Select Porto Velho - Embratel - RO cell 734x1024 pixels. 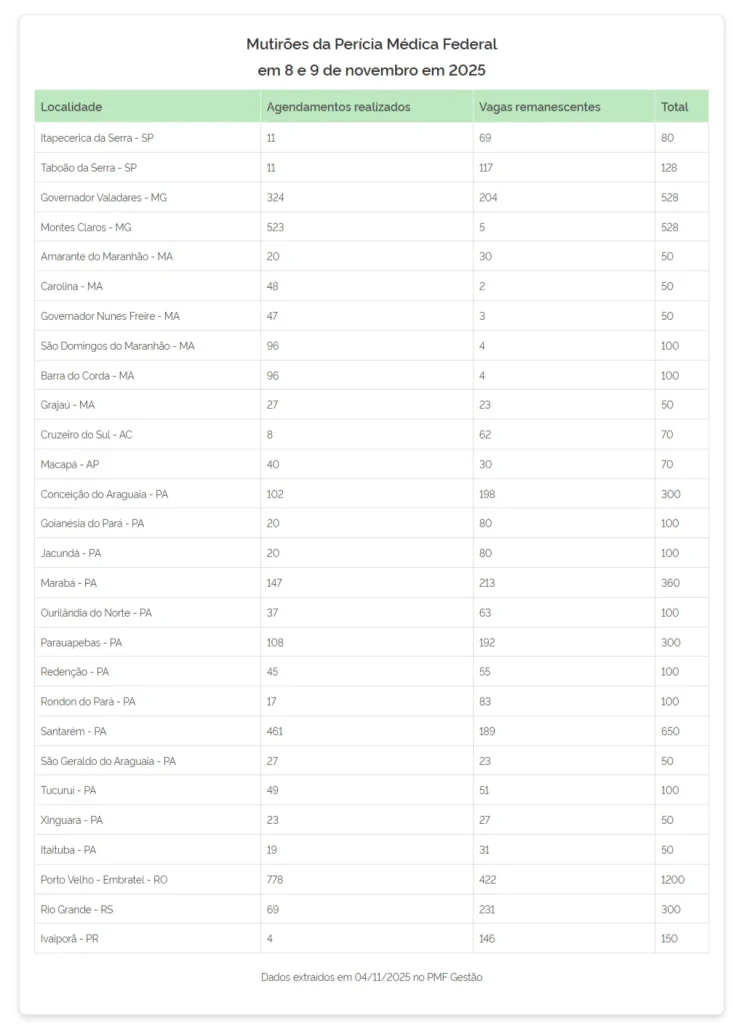point(104,880)
